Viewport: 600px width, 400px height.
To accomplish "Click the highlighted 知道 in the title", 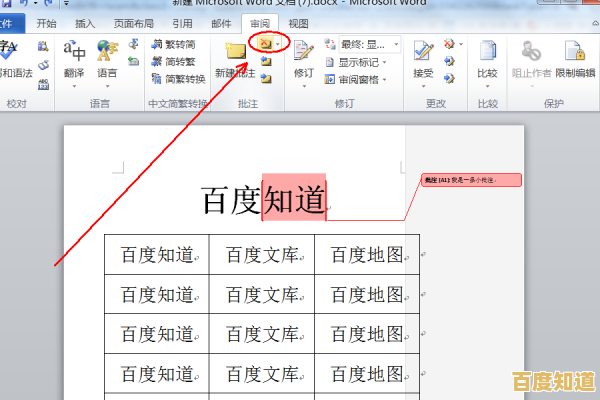I will click(x=294, y=199).
